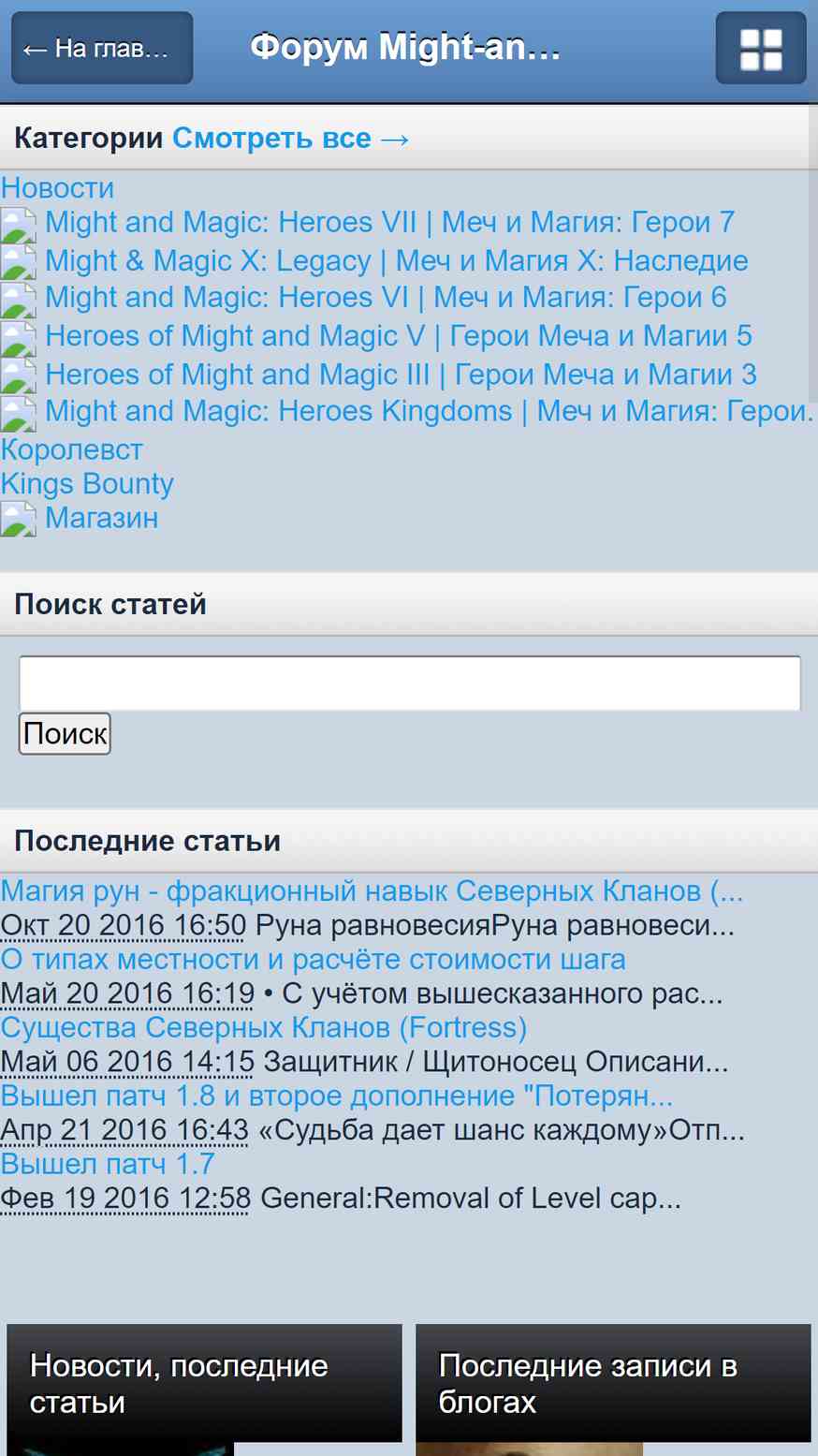Open the Новости category link
Screen dimensions: 818x1456
pyautogui.click(x=57, y=188)
